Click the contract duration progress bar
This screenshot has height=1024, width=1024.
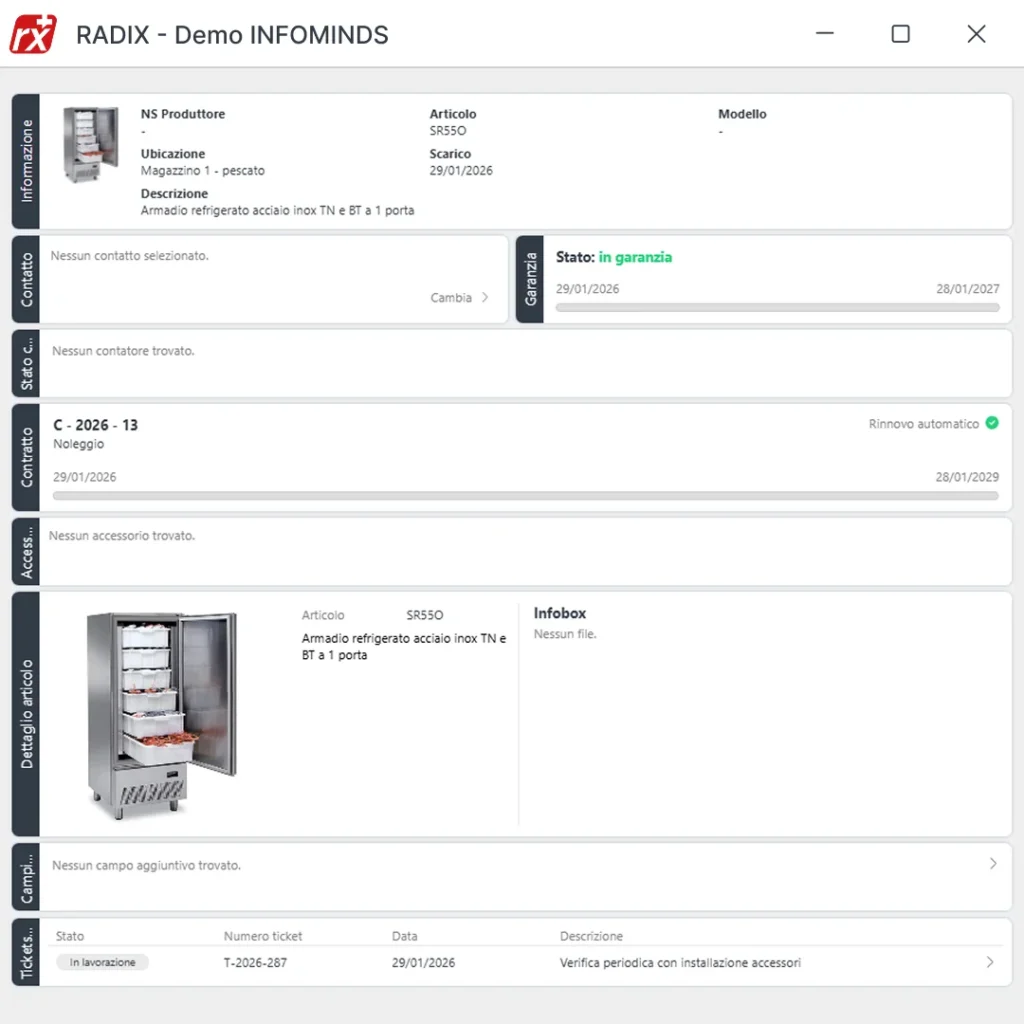tap(525, 495)
